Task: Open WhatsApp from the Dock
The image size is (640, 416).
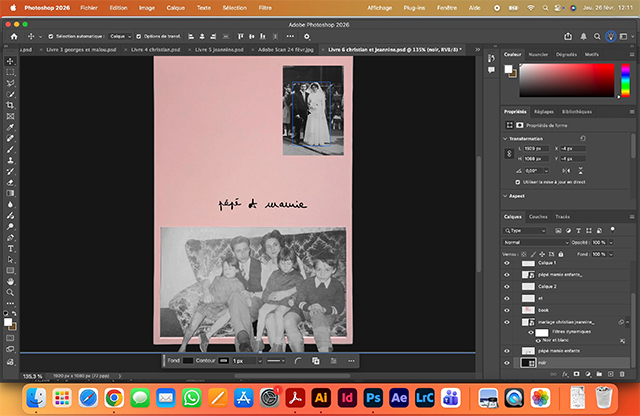Action: point(191,398)
